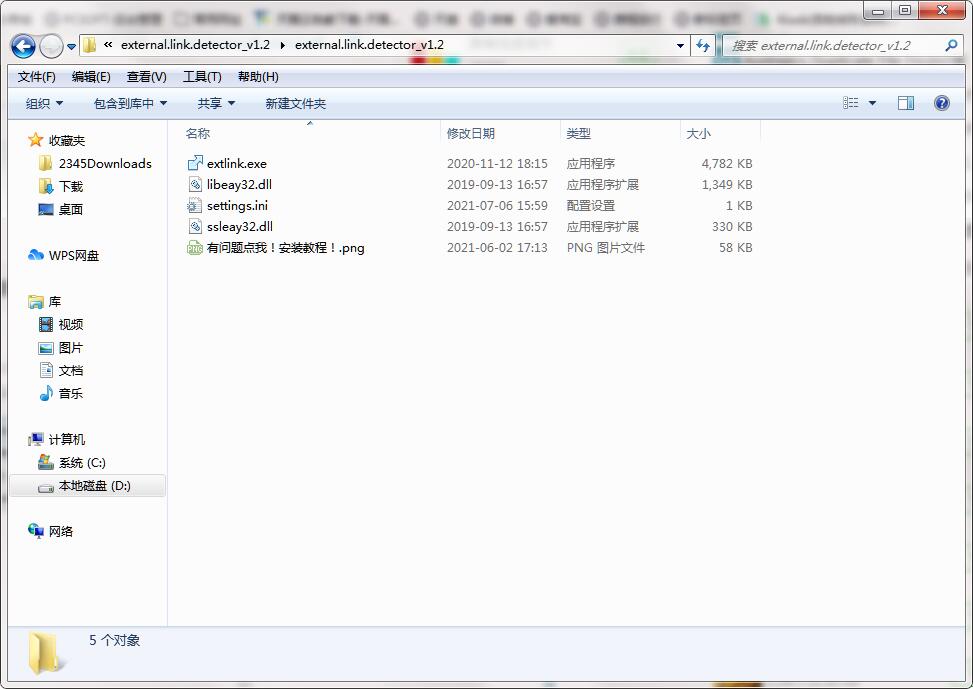973x689 pixels.
Task: Expand the address bar history dropdown
Action: [680, 45]
